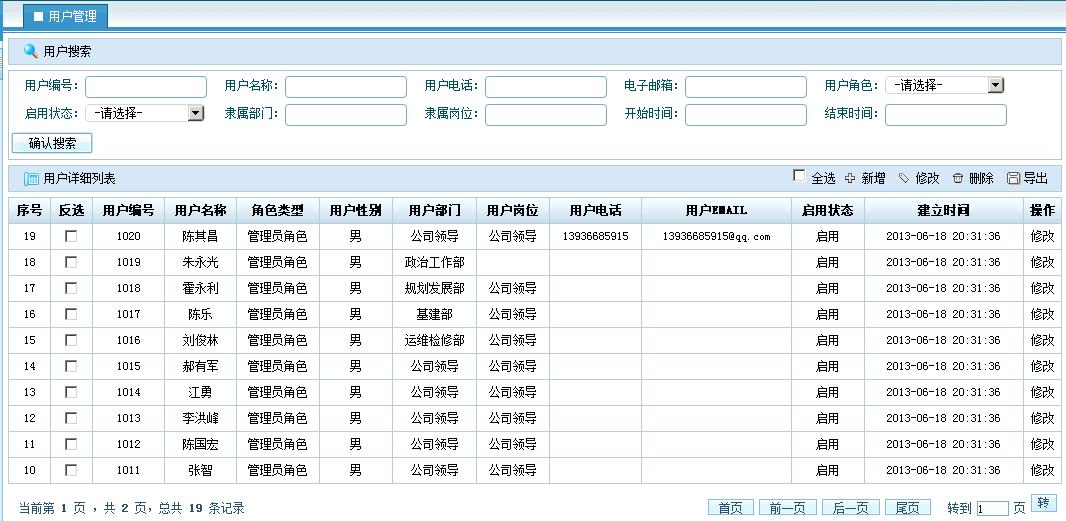Click the 用户详细列表 table icon
This screenshot has height=521, width=1066.
31,179
